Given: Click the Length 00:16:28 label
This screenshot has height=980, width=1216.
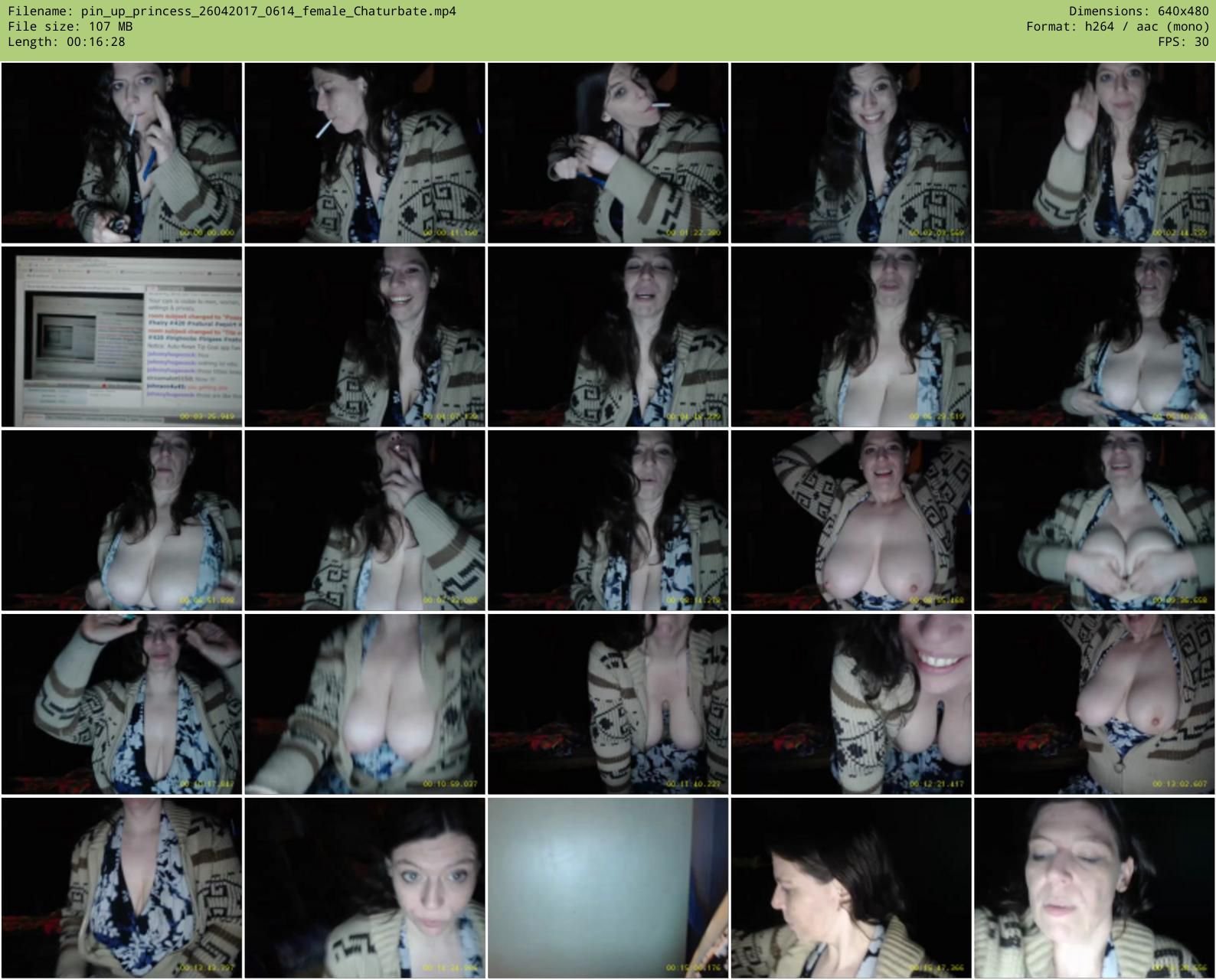Looking at the screenshot, I should point(67,42).
